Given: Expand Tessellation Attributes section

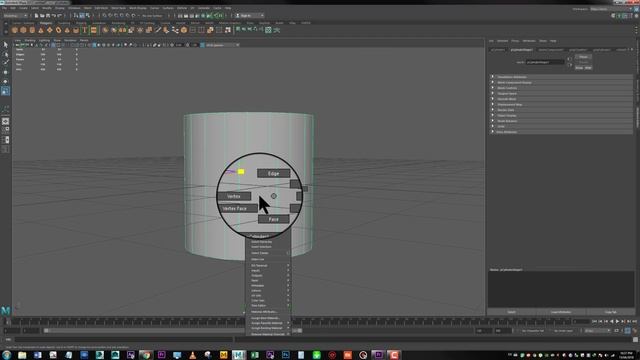Looking at the screenshot, I should point(561,77).
